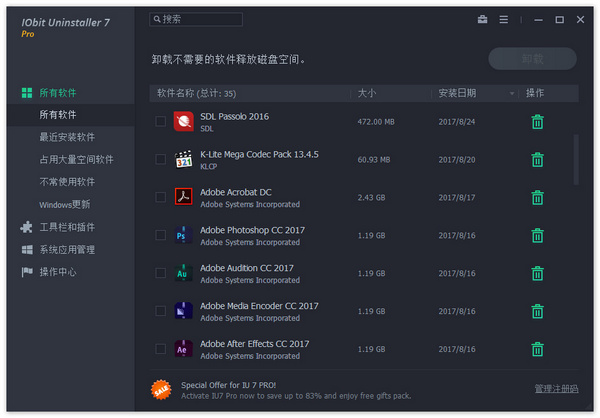Click the 2017/8/17 install date
The width and height of the screenshot is (600, 418).
click(x=457, y=198)
